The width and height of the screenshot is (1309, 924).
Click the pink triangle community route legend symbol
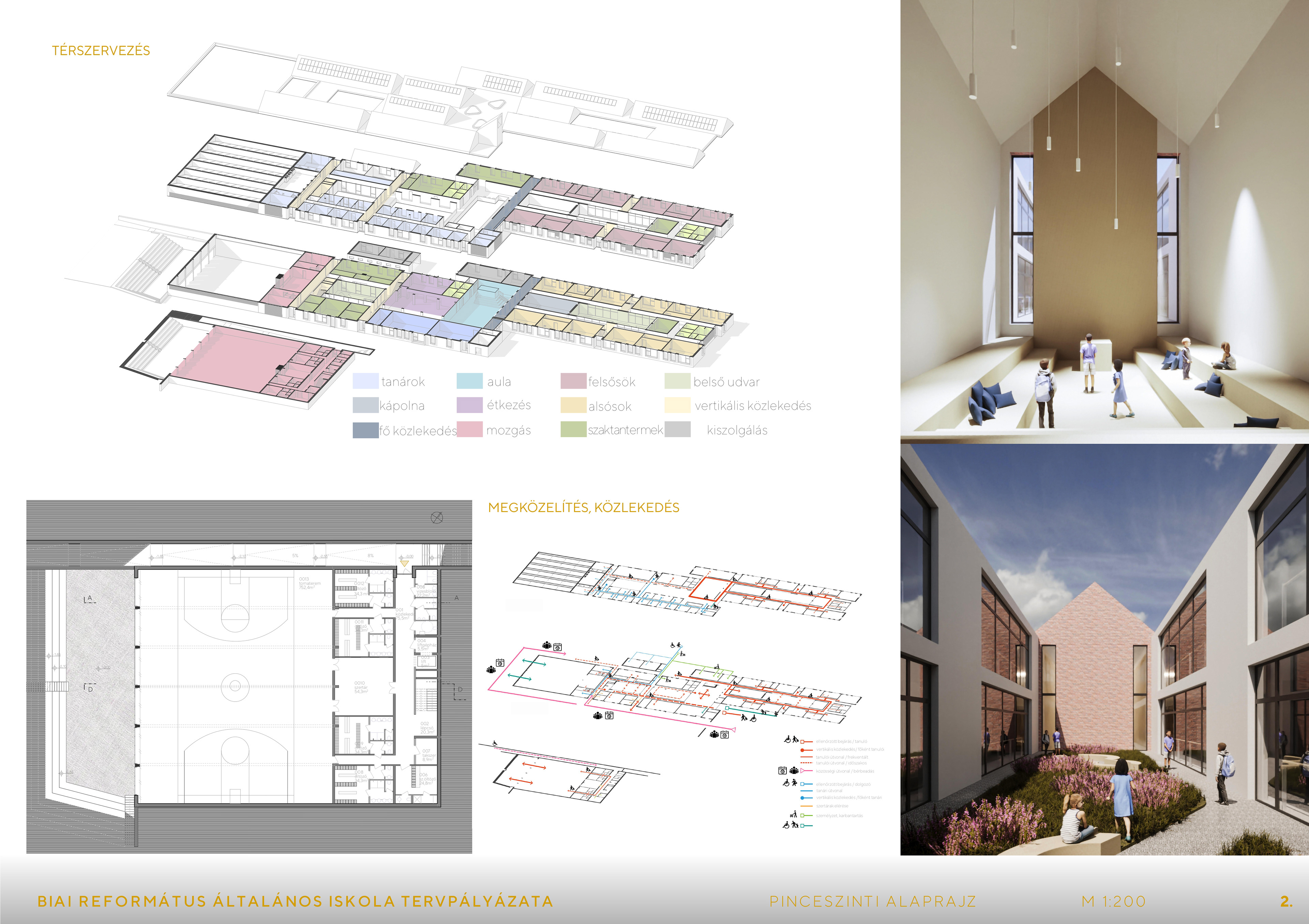[x=803, y=771]
